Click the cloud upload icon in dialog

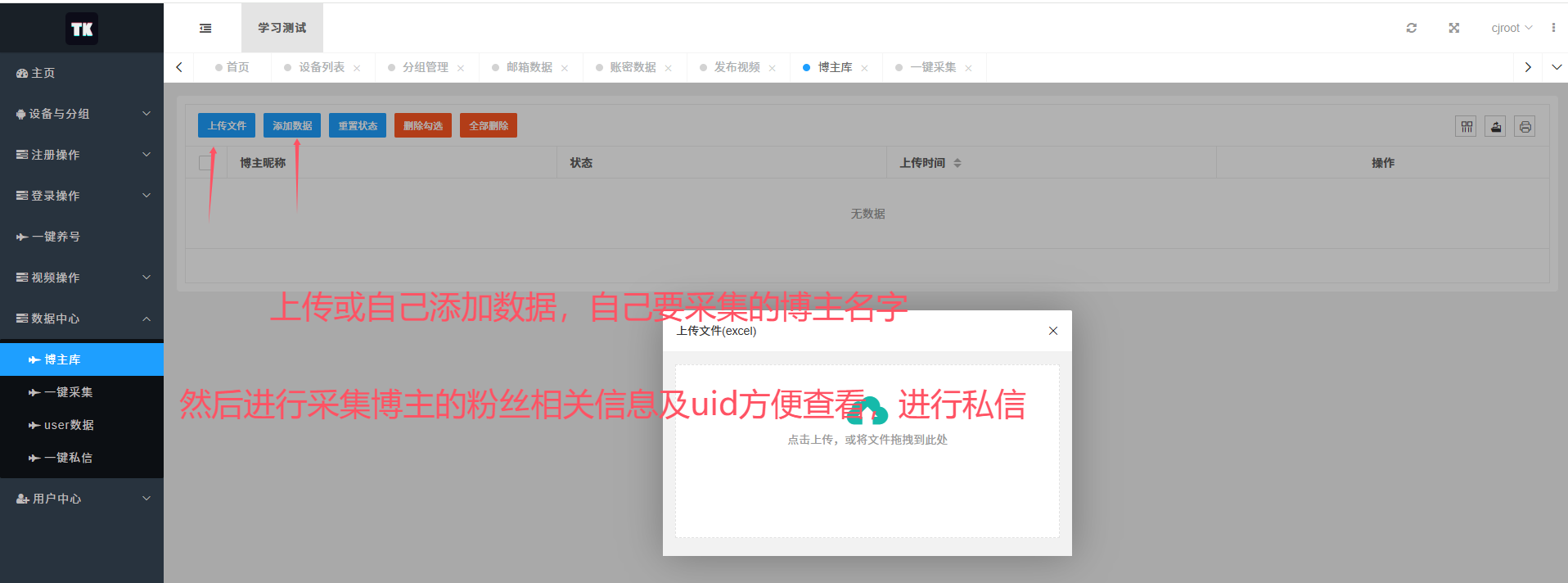coord(867,409)
